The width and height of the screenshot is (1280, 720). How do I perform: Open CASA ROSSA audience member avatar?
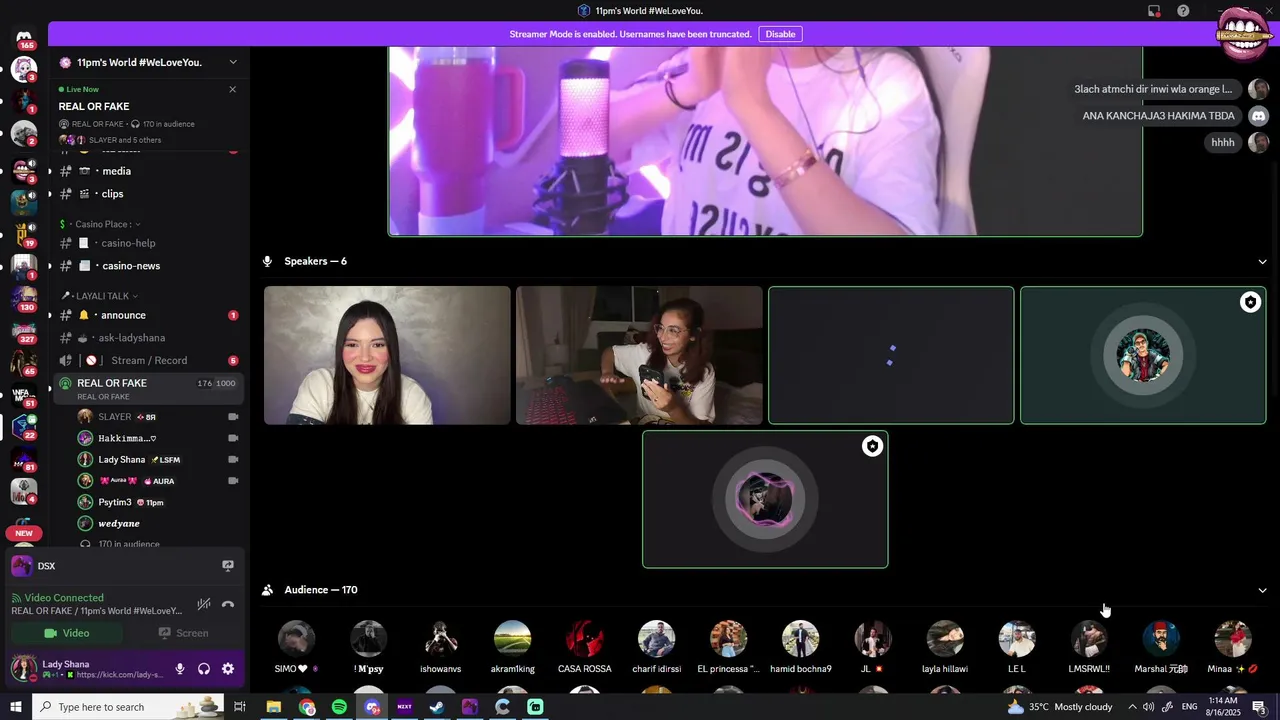(584, 639)
